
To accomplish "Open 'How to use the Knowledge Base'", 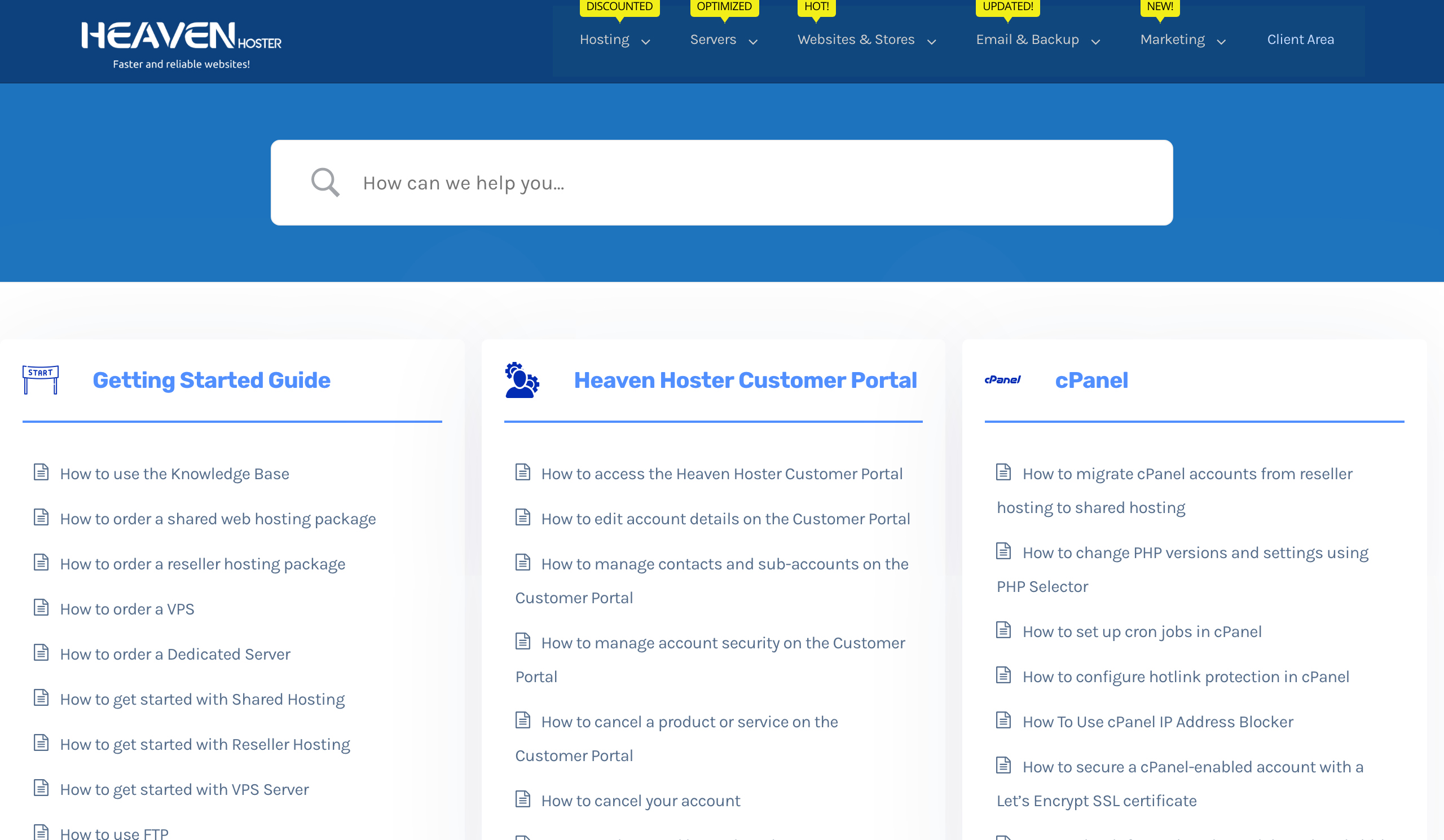I will (x=175, y=474).
